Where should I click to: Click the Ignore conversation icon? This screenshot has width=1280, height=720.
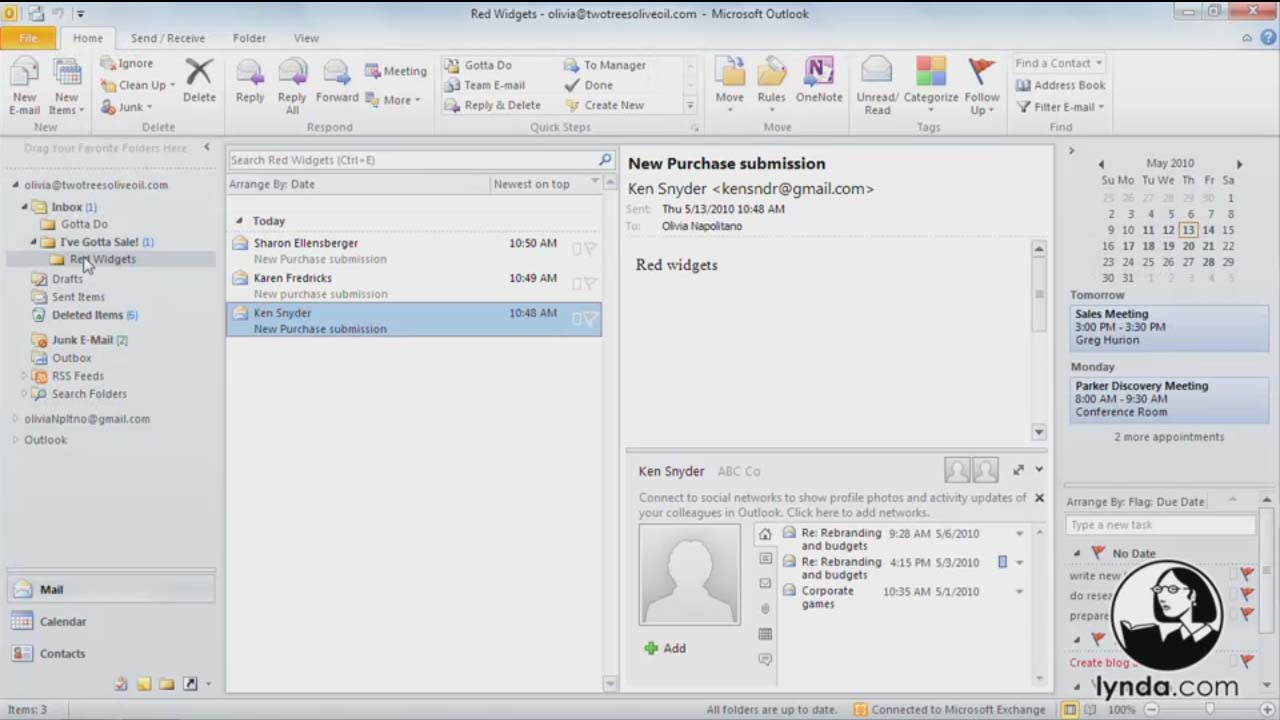(x=108, y=63)
